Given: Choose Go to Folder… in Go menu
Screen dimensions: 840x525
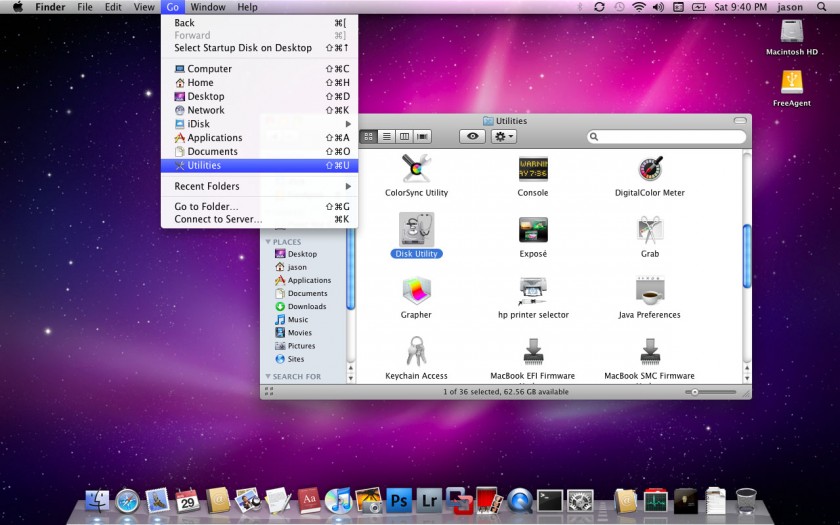Looking at the screenshot, I should click(259, 206).
